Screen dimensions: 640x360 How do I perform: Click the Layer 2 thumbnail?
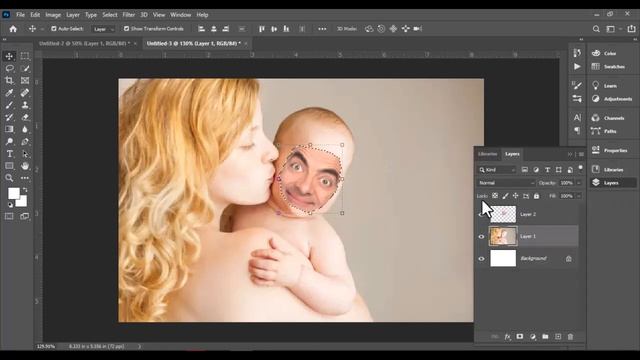click(503, 214)
